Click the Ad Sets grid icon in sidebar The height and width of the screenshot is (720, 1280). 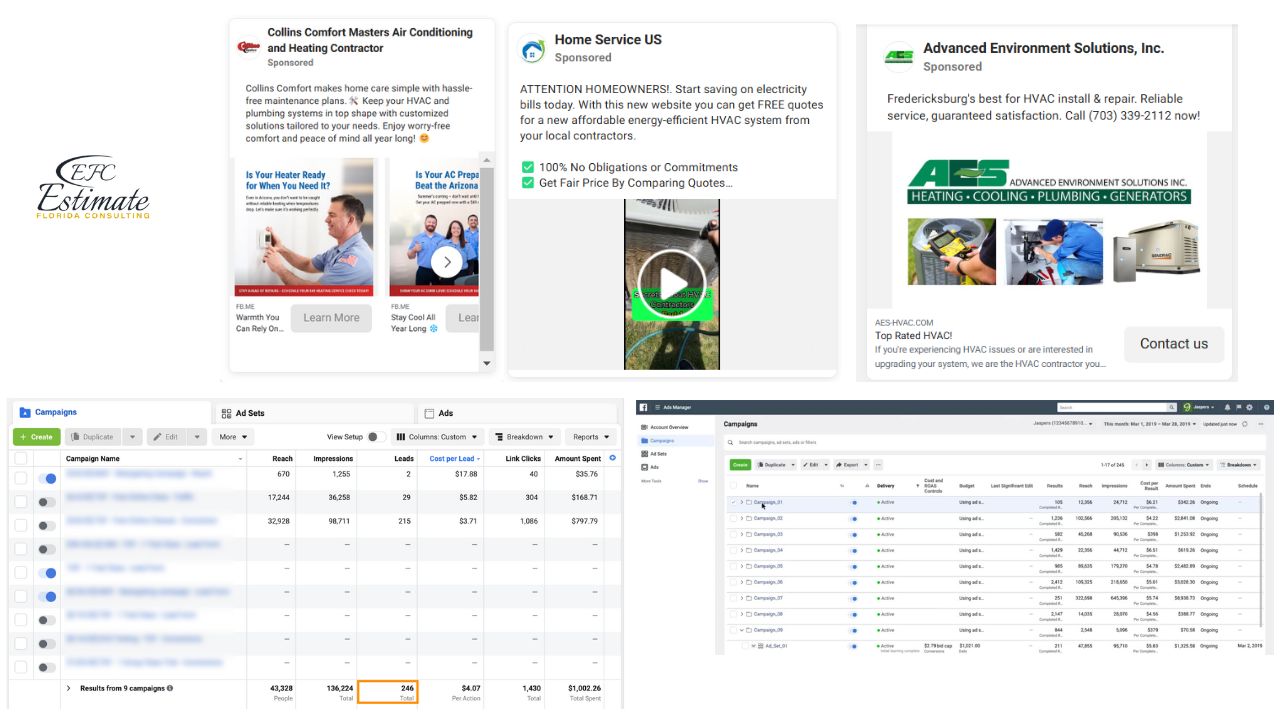(644, 454)
